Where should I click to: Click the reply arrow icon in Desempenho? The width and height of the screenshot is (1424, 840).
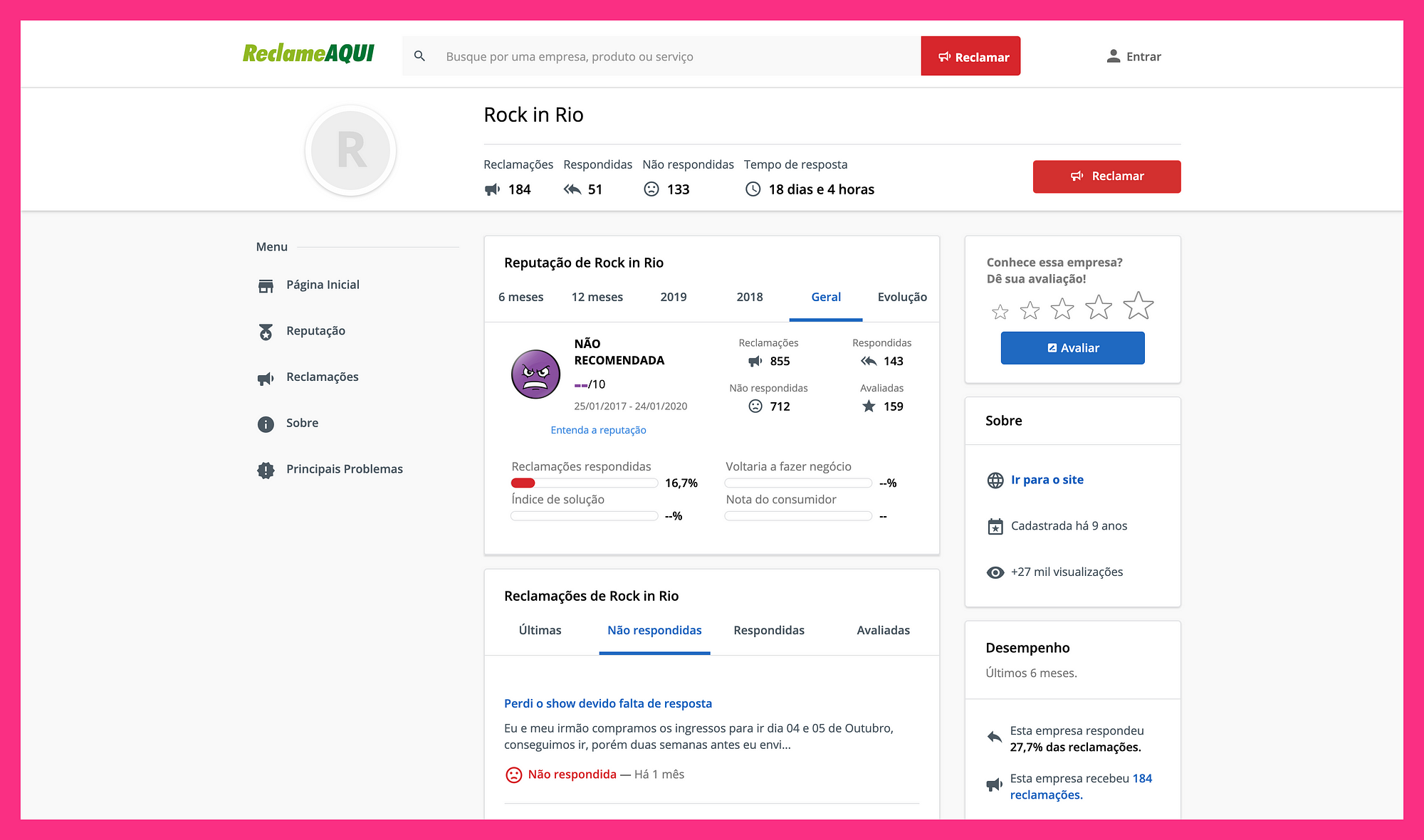tap(995, 737)
